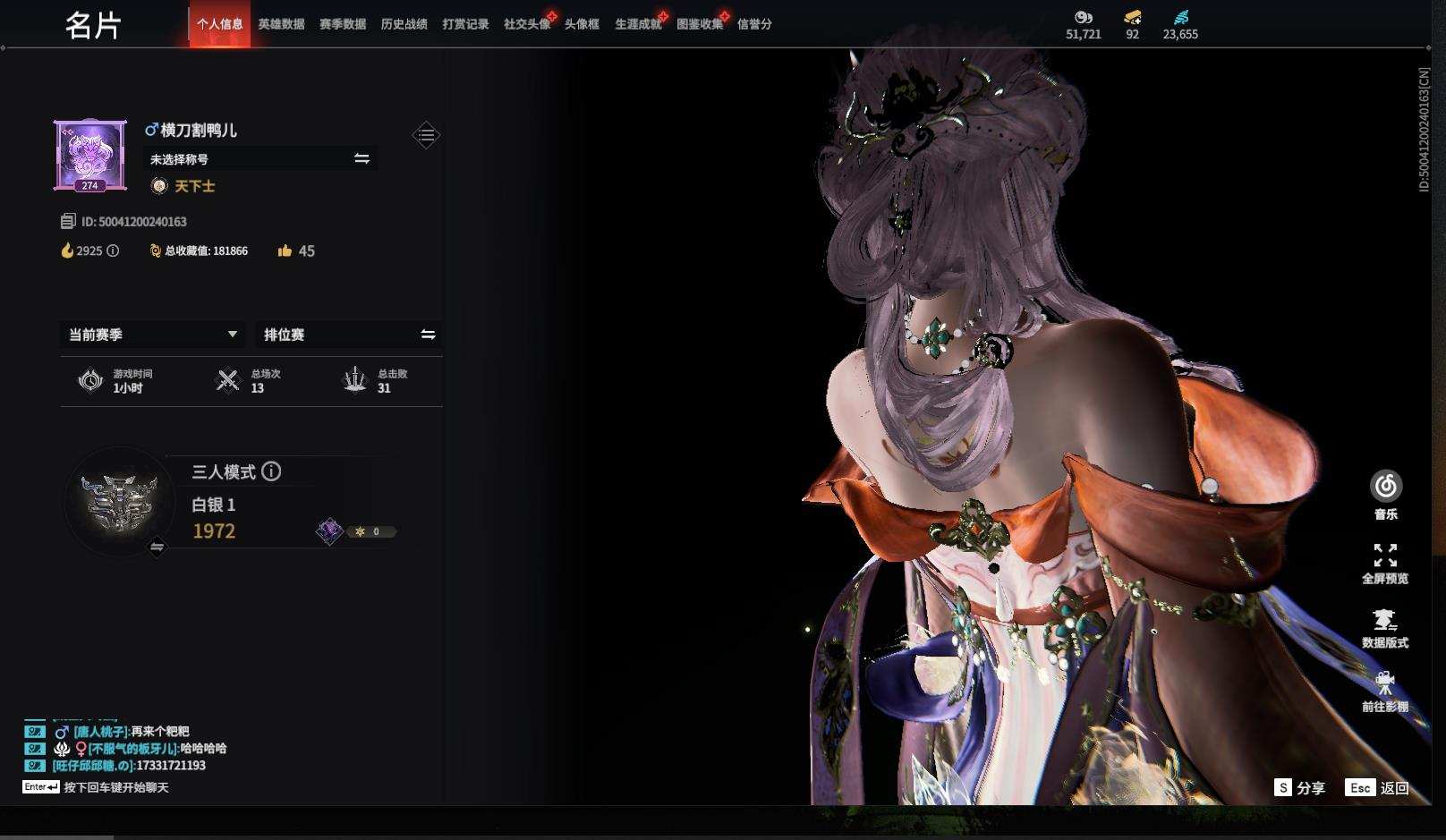1446x840 pixels.
Task: Click the 总收藏值 collection value icon
Action: (x=155, y=250)
